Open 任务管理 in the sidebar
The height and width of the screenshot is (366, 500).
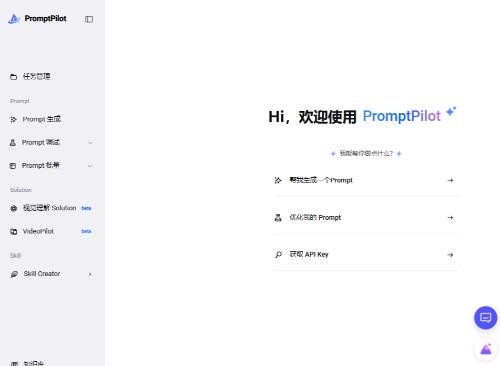coord(36,77)
